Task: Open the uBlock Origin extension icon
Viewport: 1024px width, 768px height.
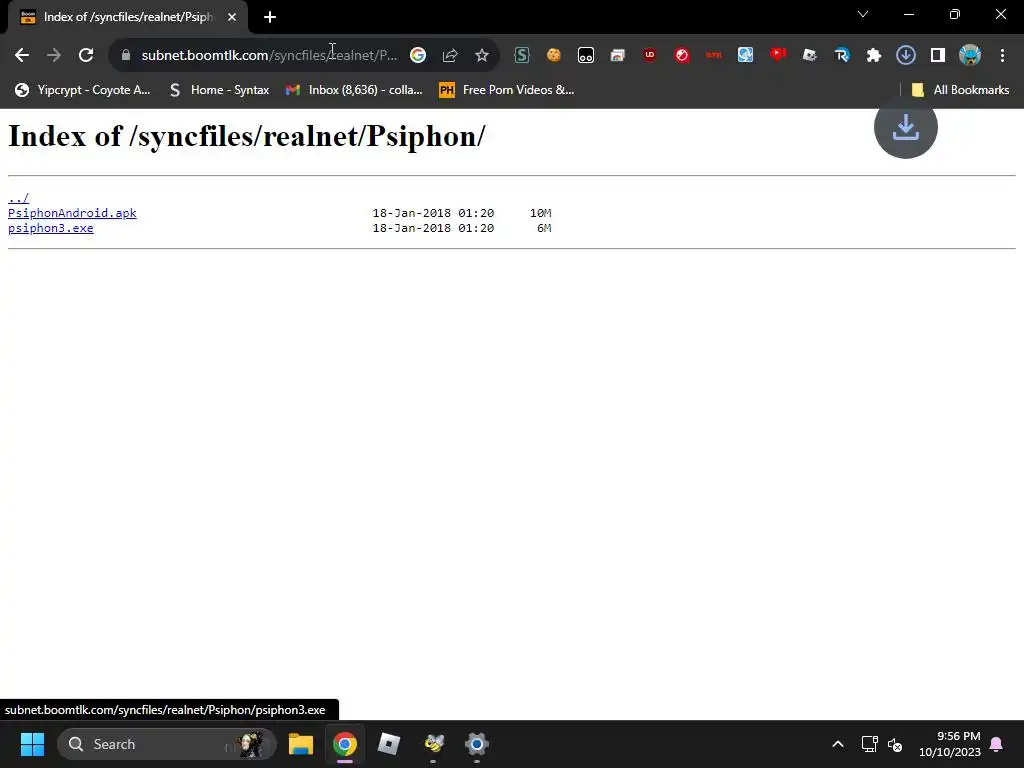Action: coord(650,56)
